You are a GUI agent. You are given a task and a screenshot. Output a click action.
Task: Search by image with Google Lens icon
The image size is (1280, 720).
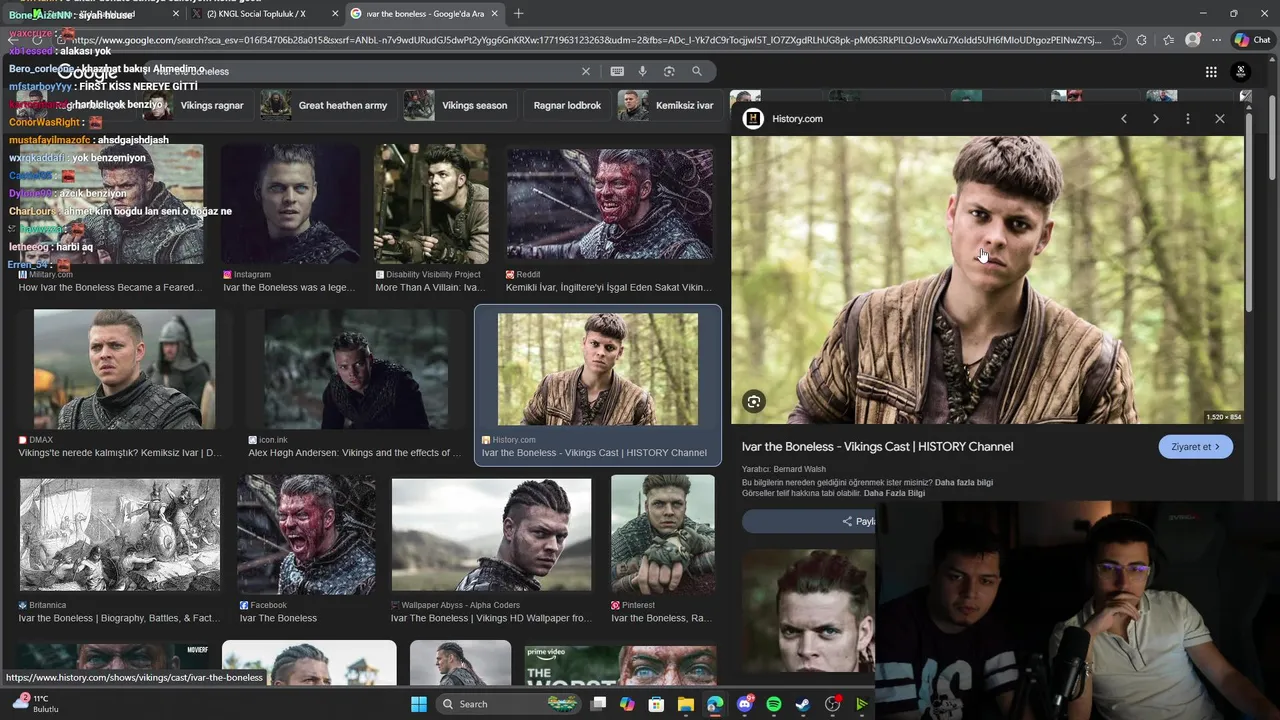[x=669, y=71]
